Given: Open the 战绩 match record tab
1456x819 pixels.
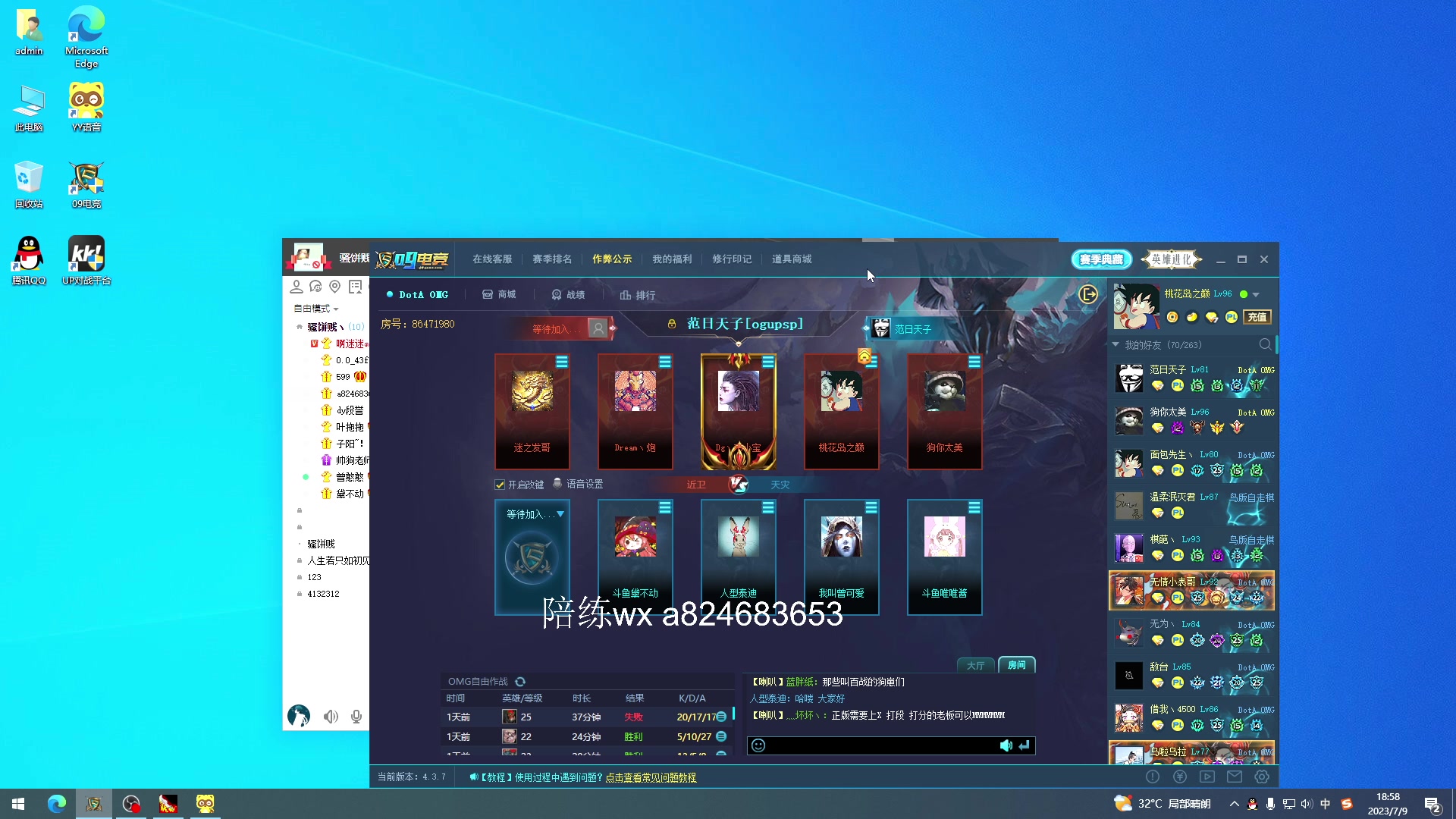Looking at the screenshot, I should click(x=568, y=295).
